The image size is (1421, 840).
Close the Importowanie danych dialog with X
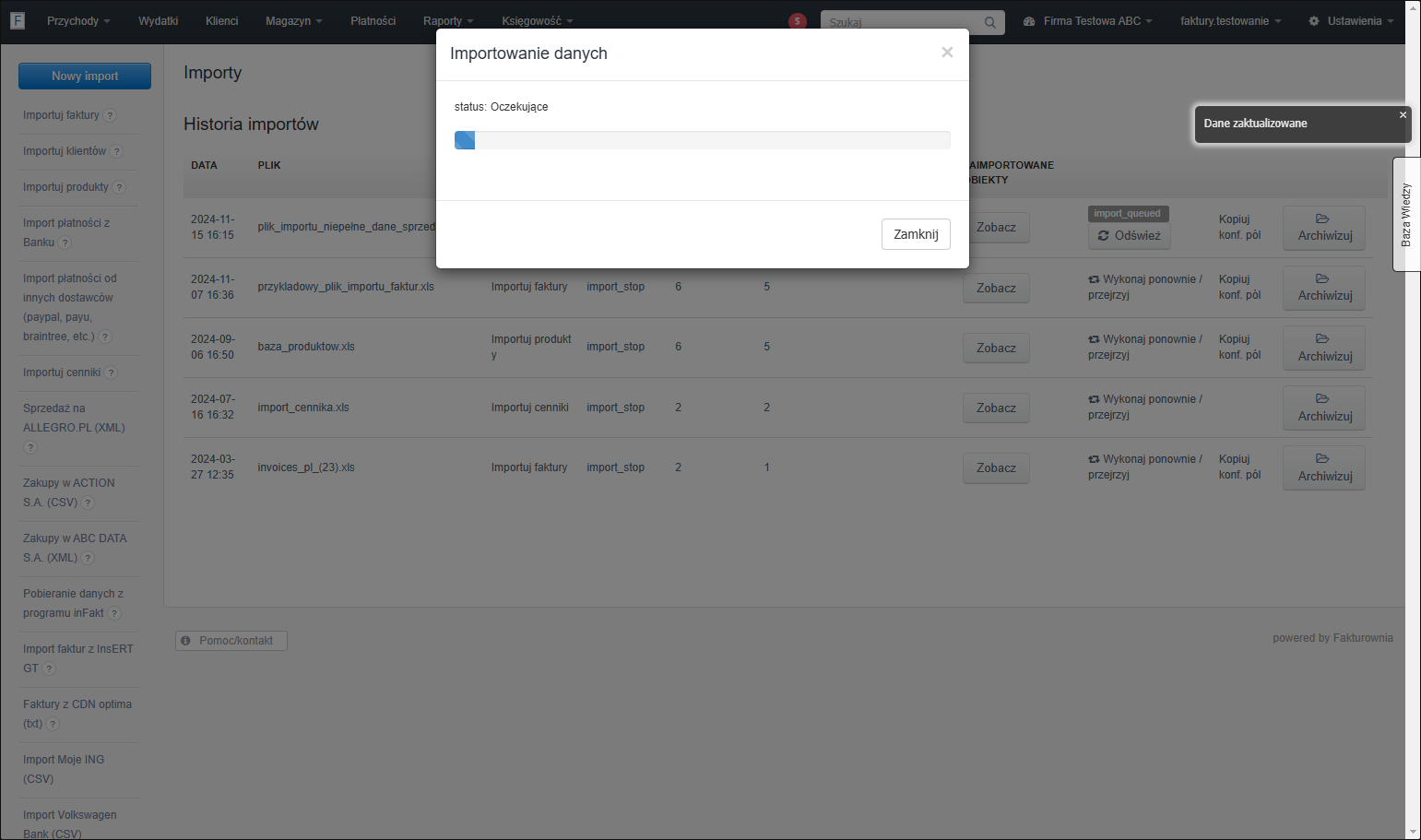947,53
